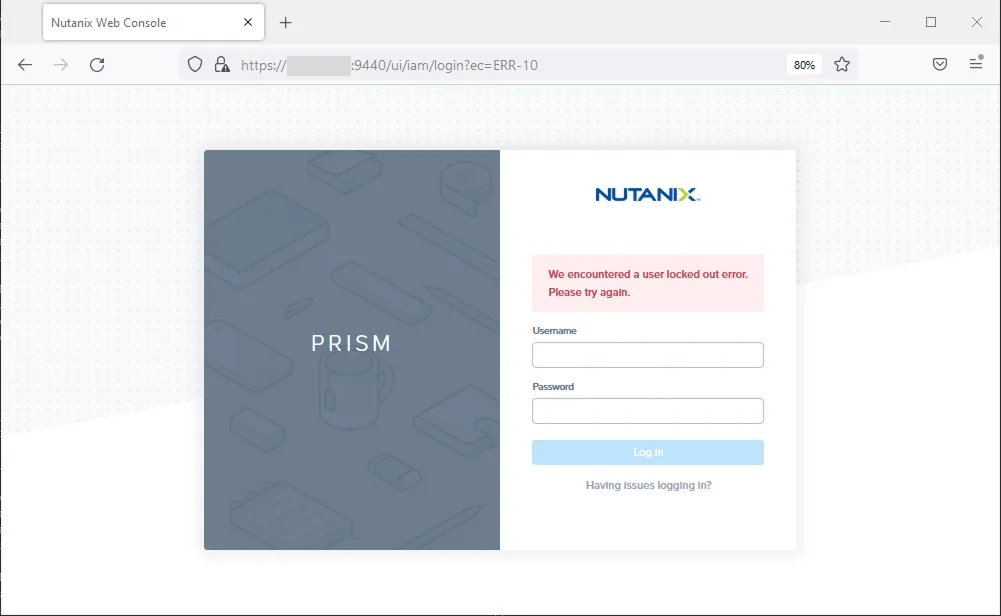This screenshot has width=1001, height=616.
Task: Bookmark this page with the star icon
Action: tap(842, 64)
